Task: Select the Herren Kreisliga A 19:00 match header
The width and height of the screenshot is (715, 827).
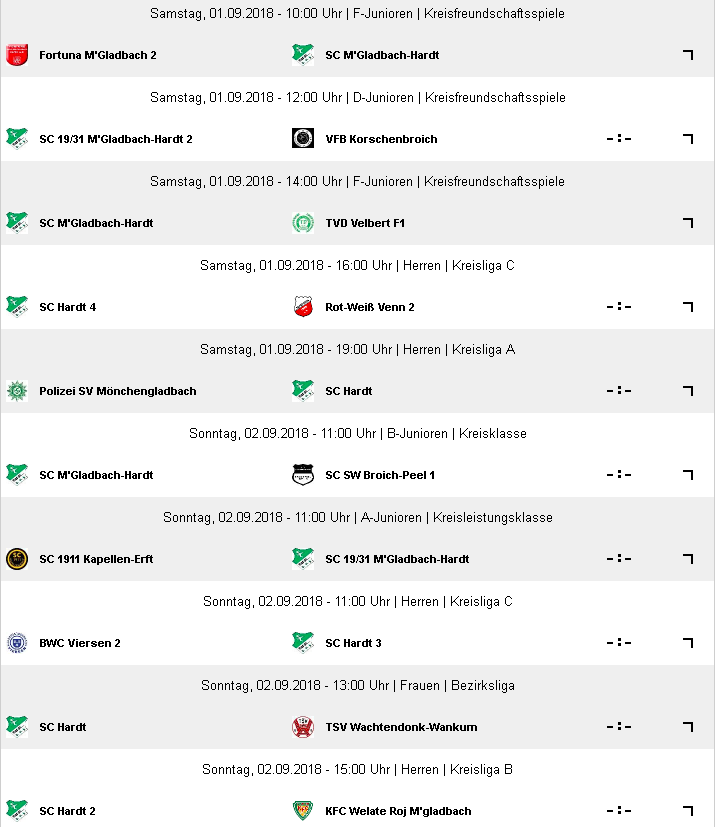Action: [358, 350]
